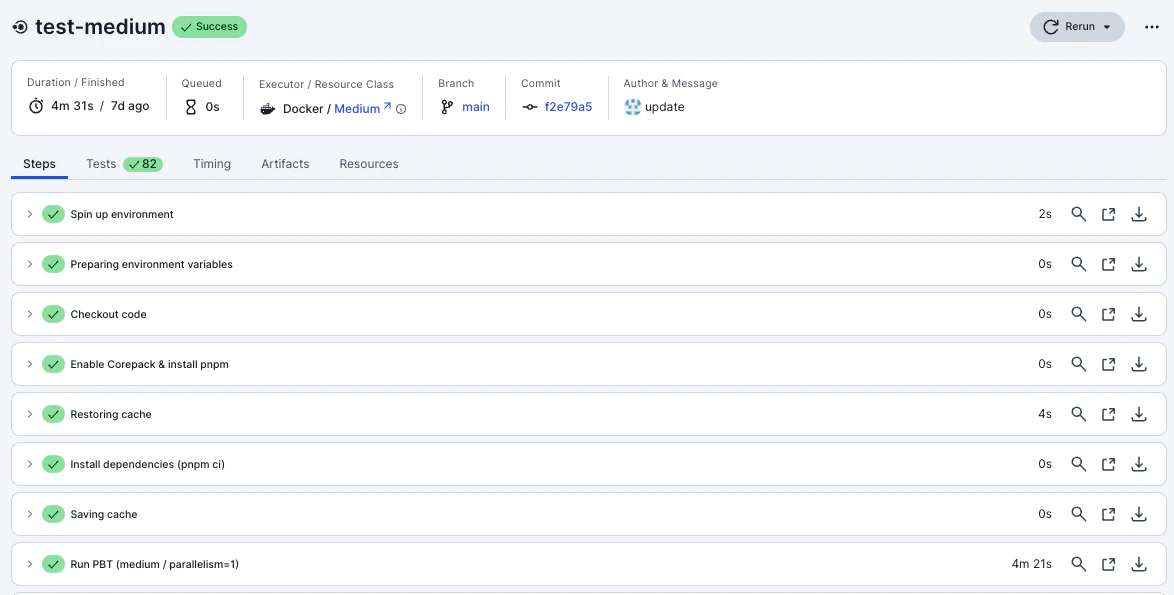
Task: Search output of Enable Corepack step
Action: click(x=1078, y=364)
